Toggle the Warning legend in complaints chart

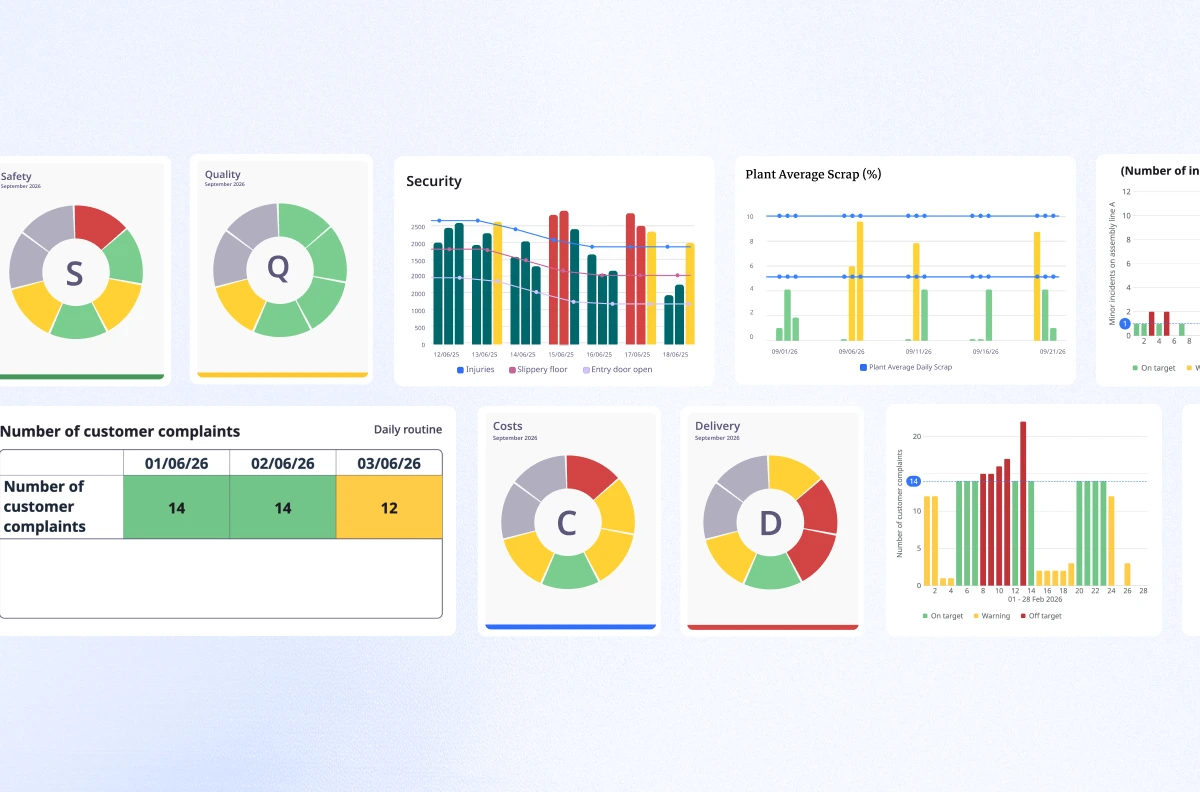pos(992,616)
